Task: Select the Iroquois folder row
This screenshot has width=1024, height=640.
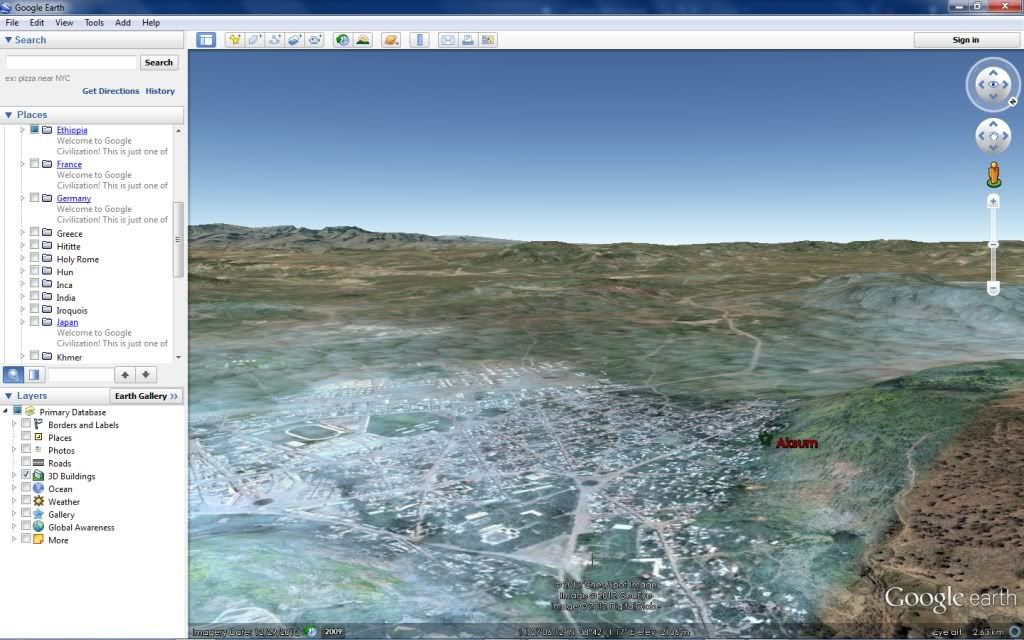Action: click(72, 310)
